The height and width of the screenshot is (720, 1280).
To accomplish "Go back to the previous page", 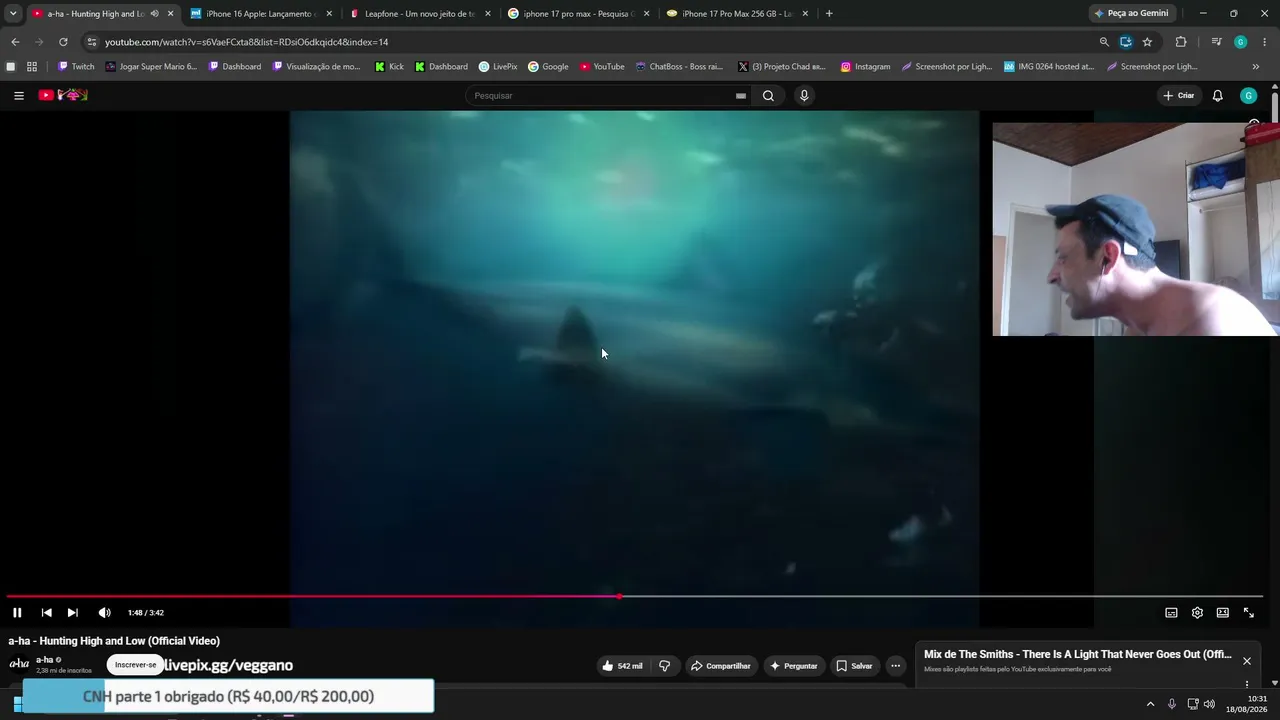I will coord(15,42).
